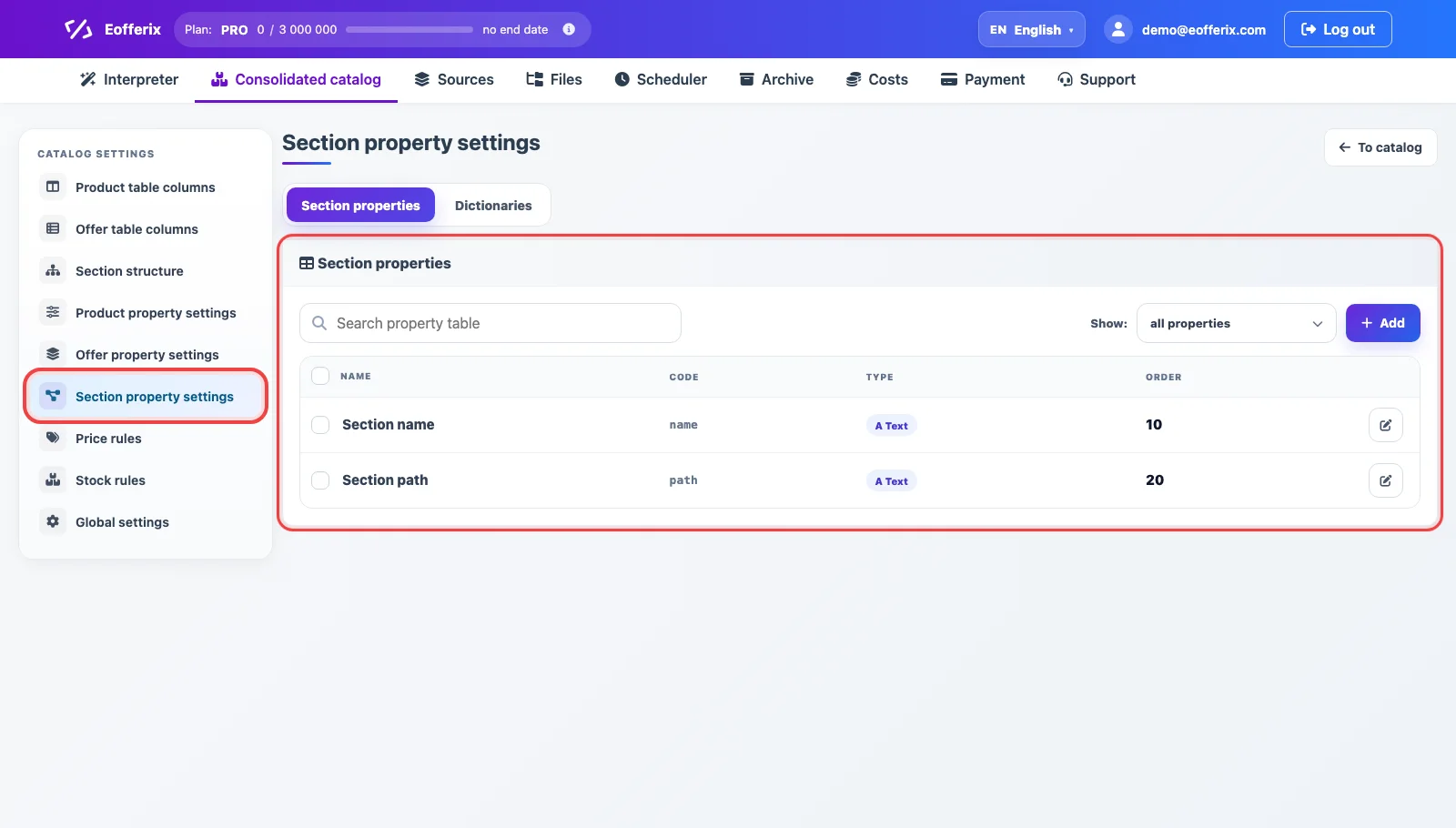
Task: Open the Support tab
Action: click(1097, 79)
